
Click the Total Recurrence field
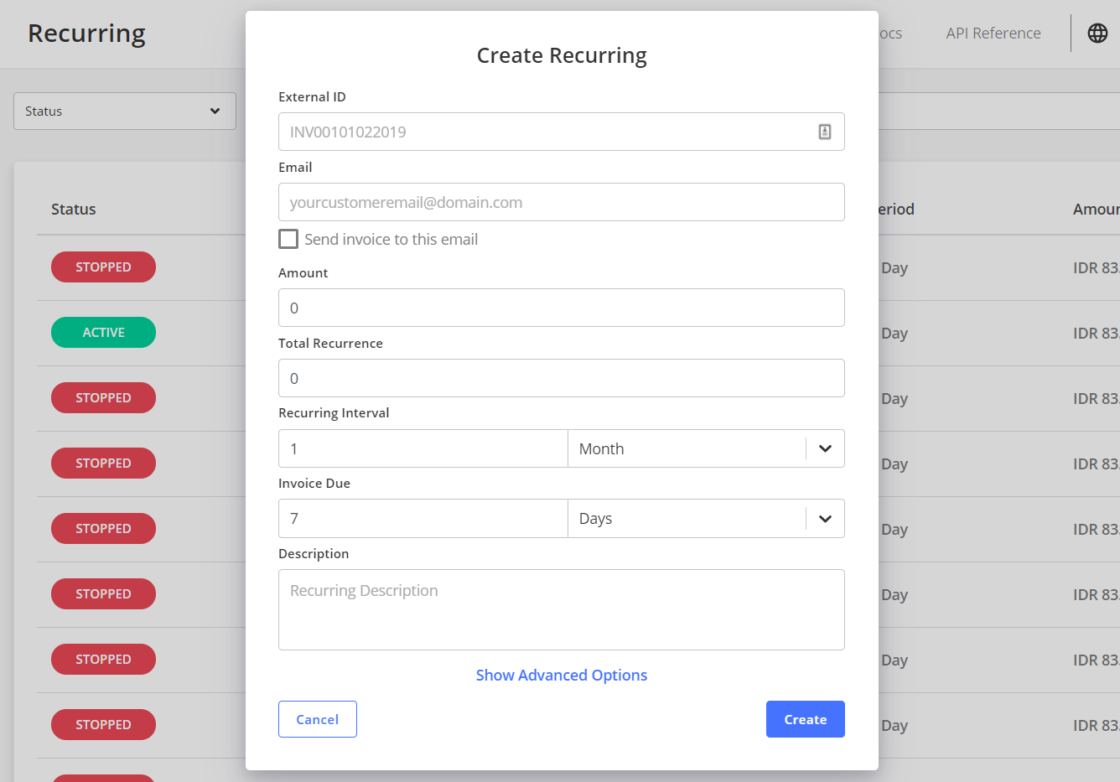click(561, 378)
